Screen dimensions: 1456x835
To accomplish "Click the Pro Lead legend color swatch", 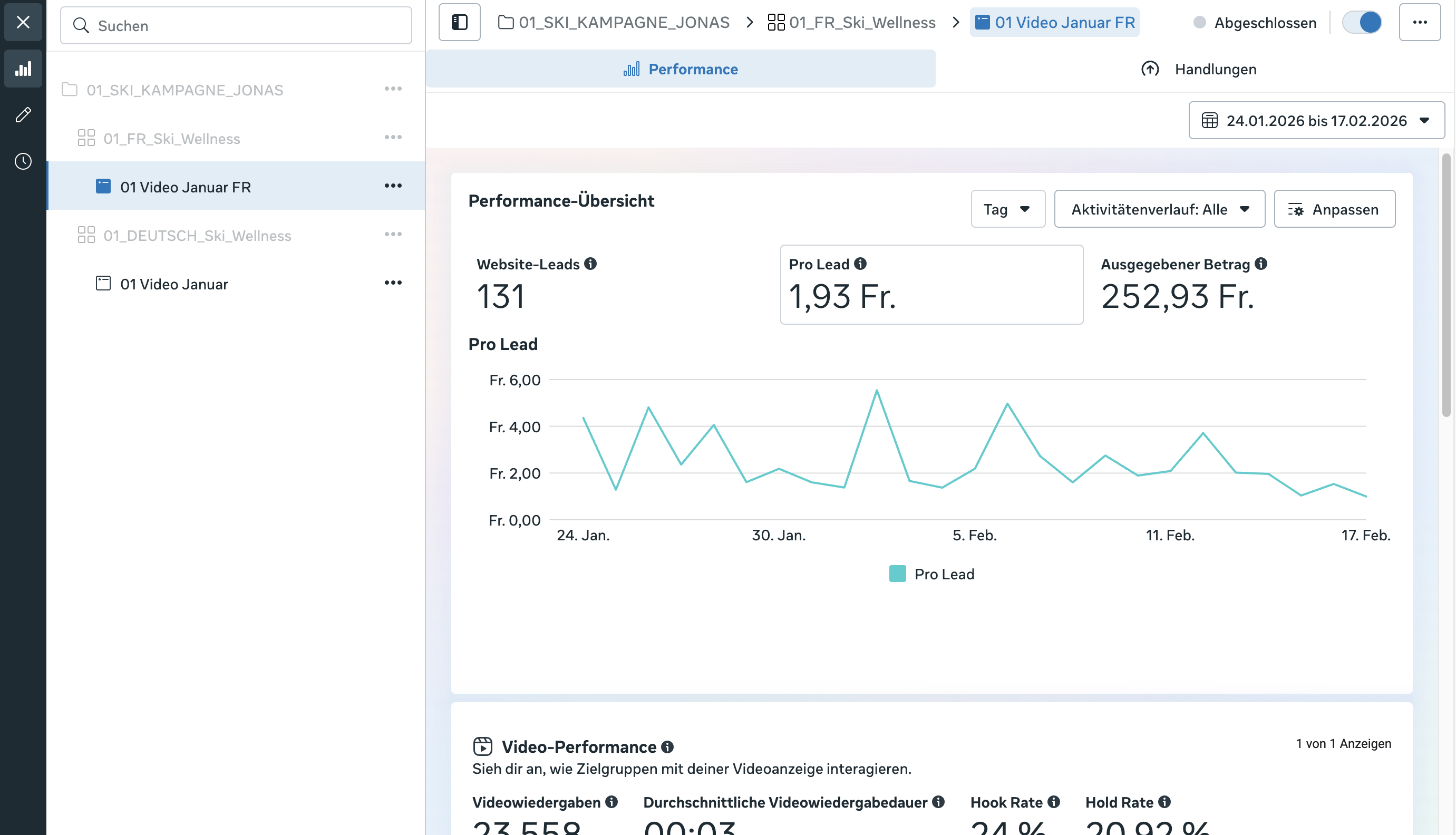I will pos(897,574).
